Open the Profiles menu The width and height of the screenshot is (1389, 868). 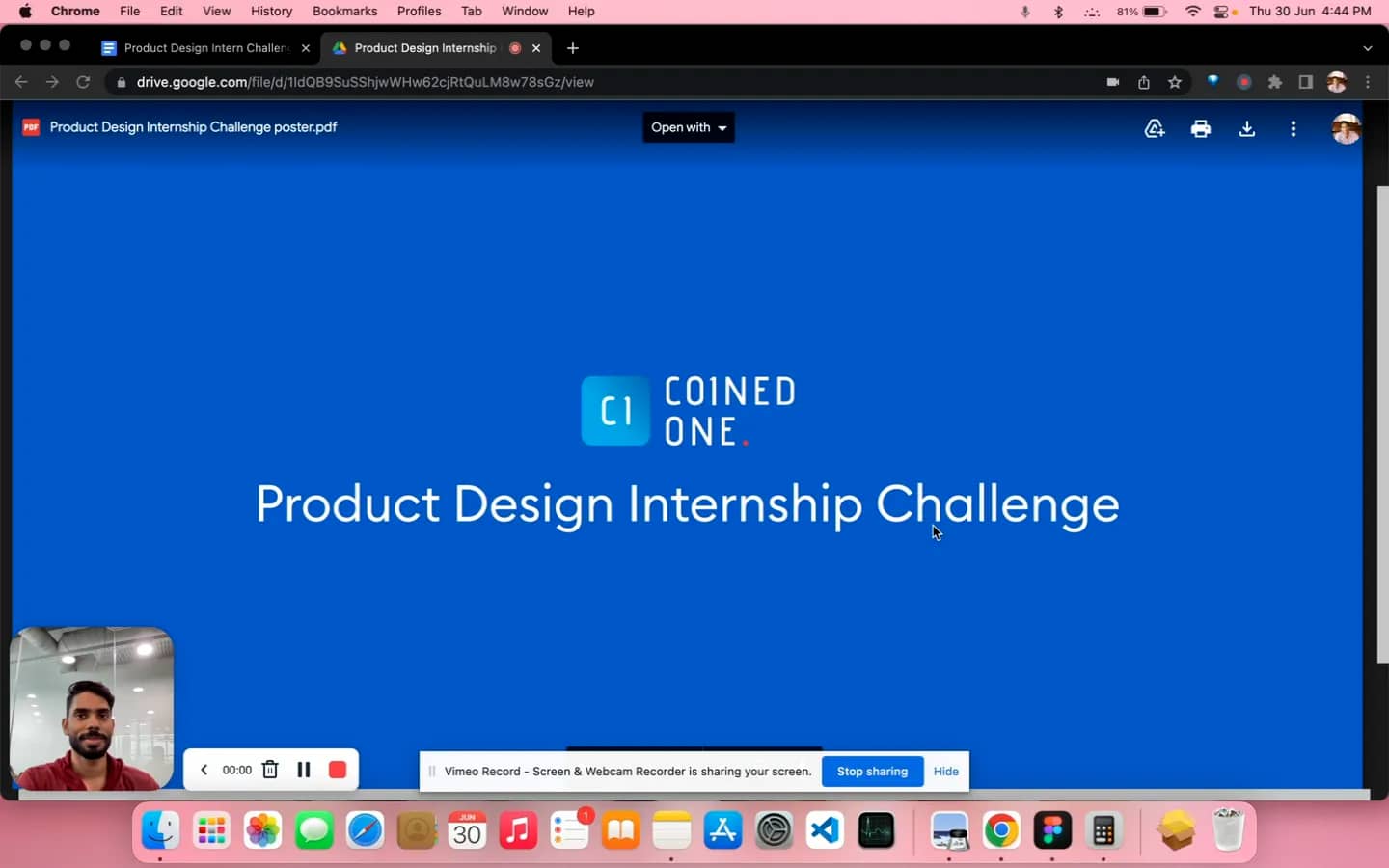(419, 11)
